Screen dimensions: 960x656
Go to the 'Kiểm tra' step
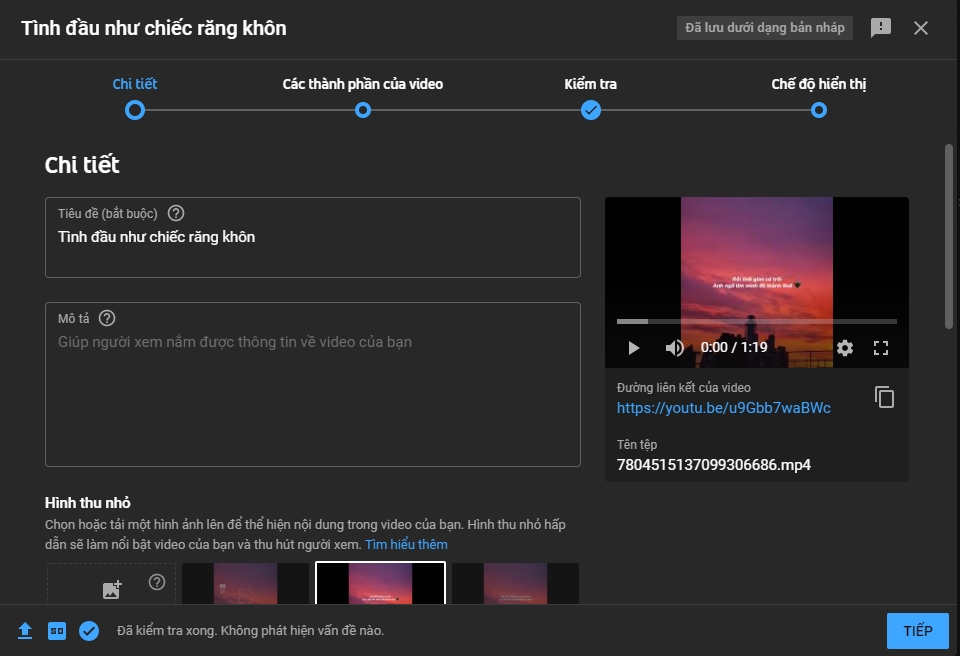591,110
